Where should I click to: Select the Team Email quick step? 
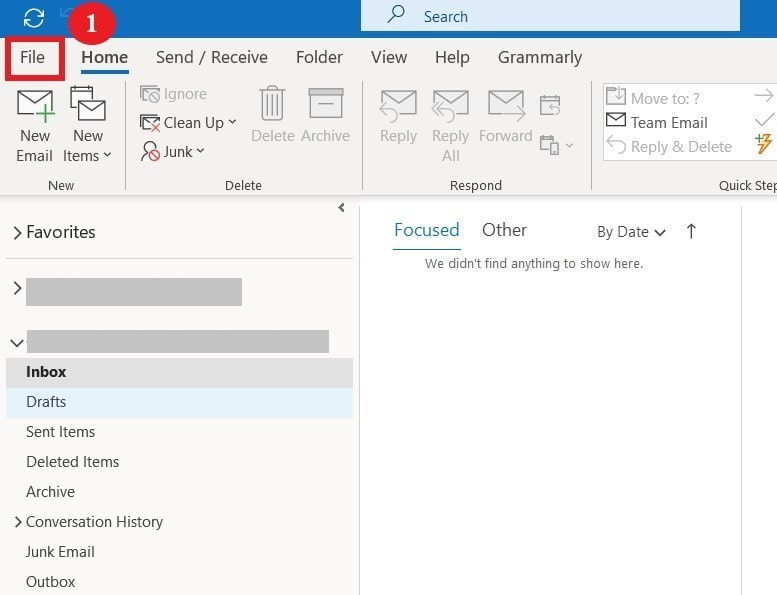(x=668, y=122)
